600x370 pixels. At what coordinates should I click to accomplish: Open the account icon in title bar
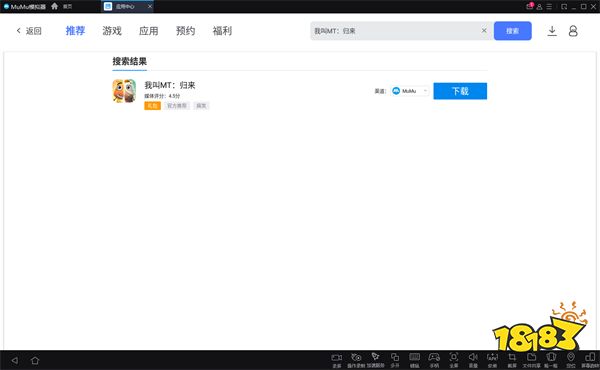[x=539, y=7]
